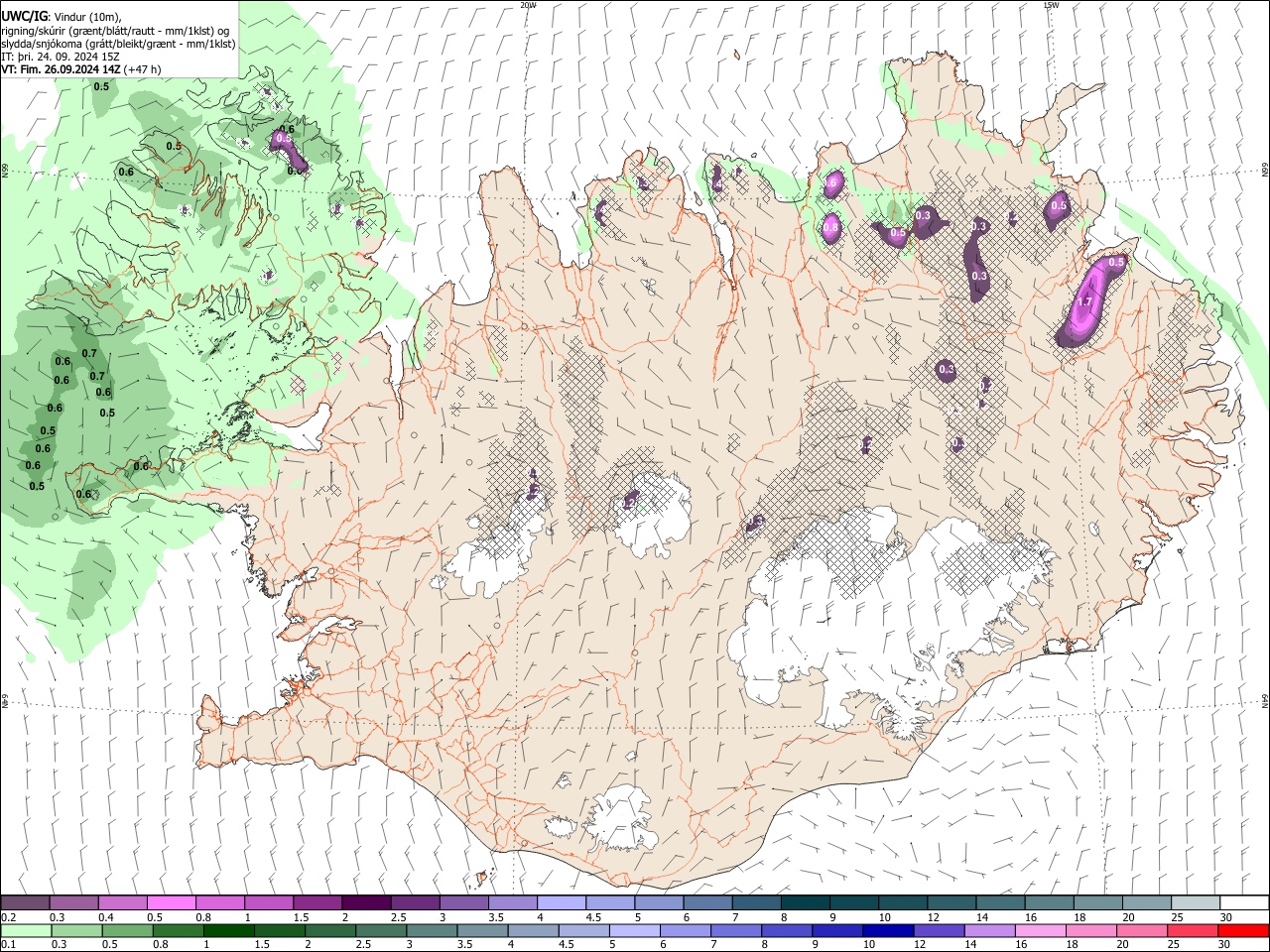Viewport: 1270px width, 952px height.
Task: Click the white Mýrdalsjökull glacier near the south coast
Action: [623, 819]
